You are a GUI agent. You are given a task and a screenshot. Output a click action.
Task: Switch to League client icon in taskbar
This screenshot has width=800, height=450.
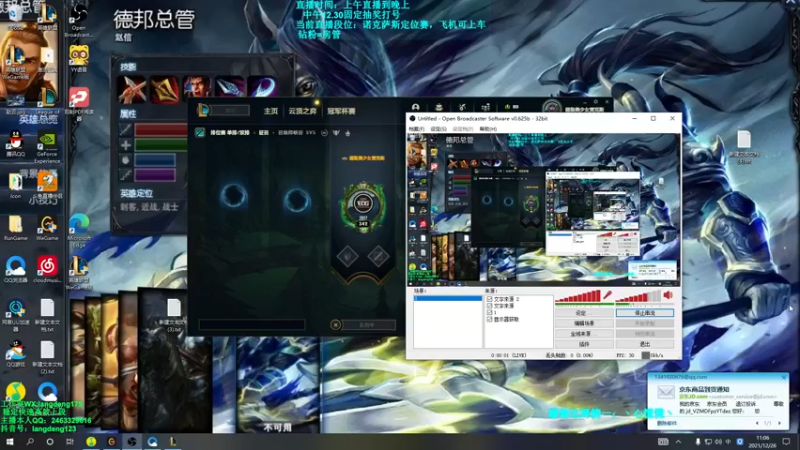click(173, 441)
